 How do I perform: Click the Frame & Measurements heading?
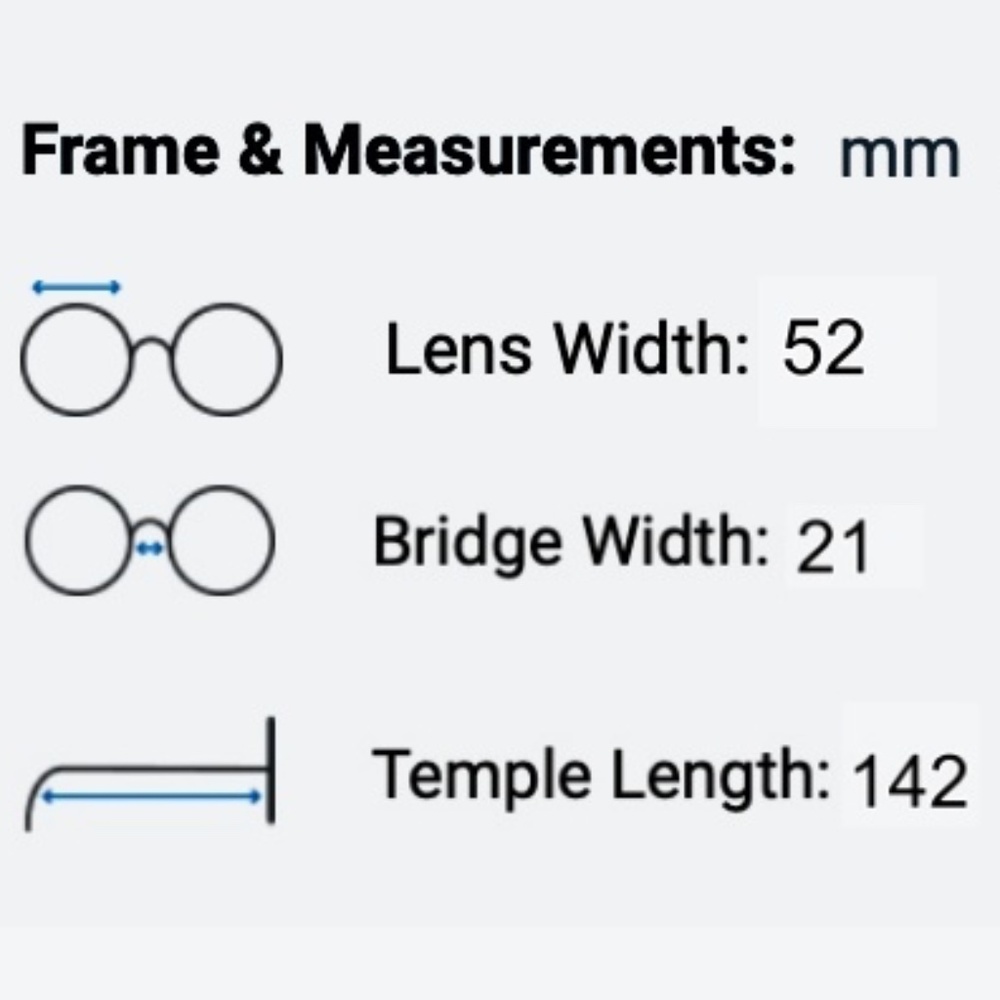pyautogui.click(x=409, y=151)
